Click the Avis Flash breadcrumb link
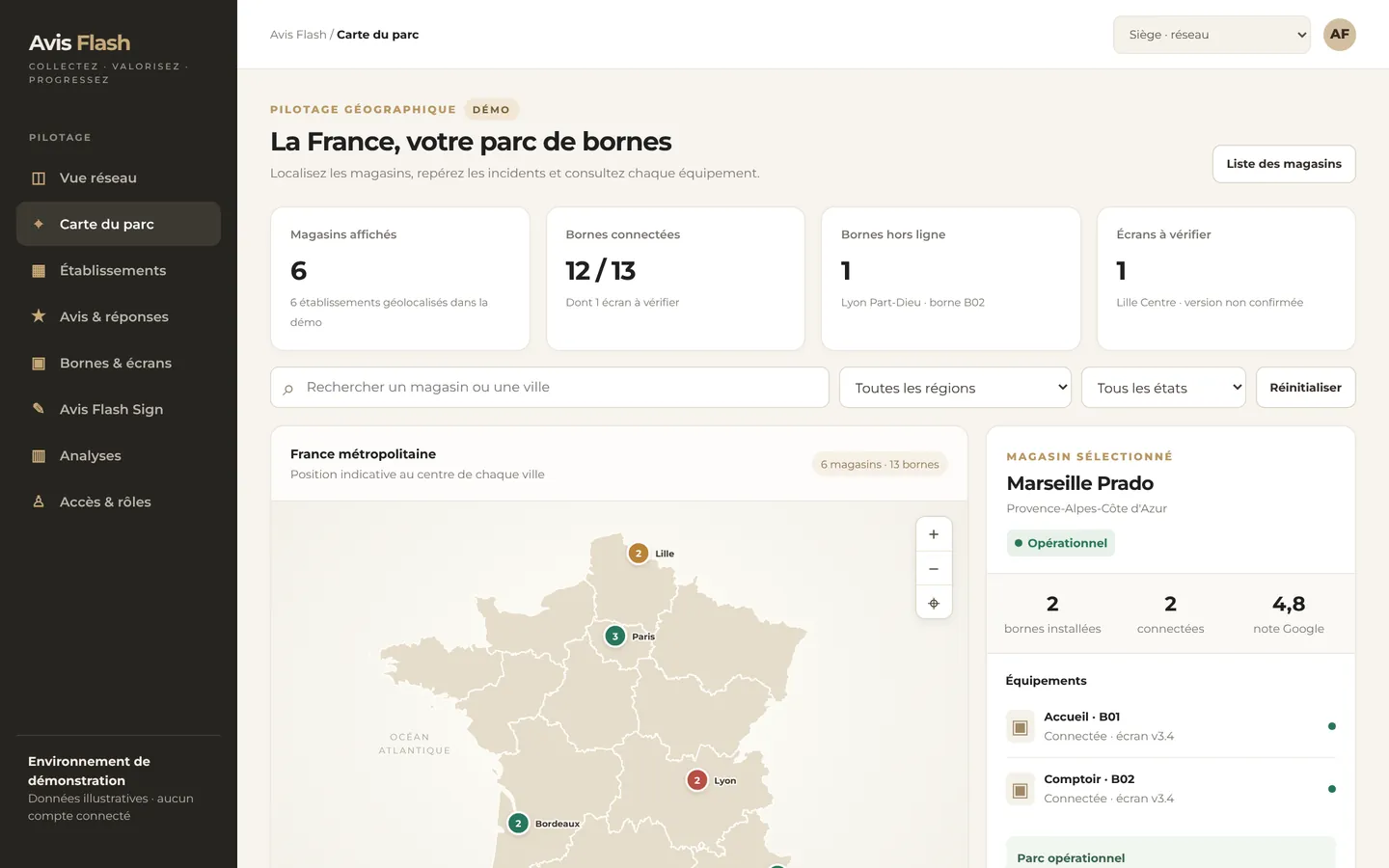 [x=298, y=35]
